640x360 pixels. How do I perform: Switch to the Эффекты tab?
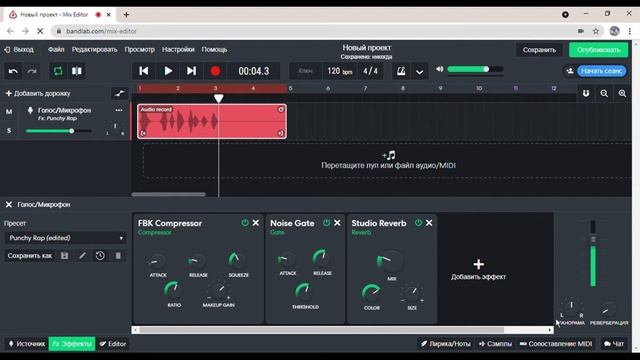[x=72, y=344]
